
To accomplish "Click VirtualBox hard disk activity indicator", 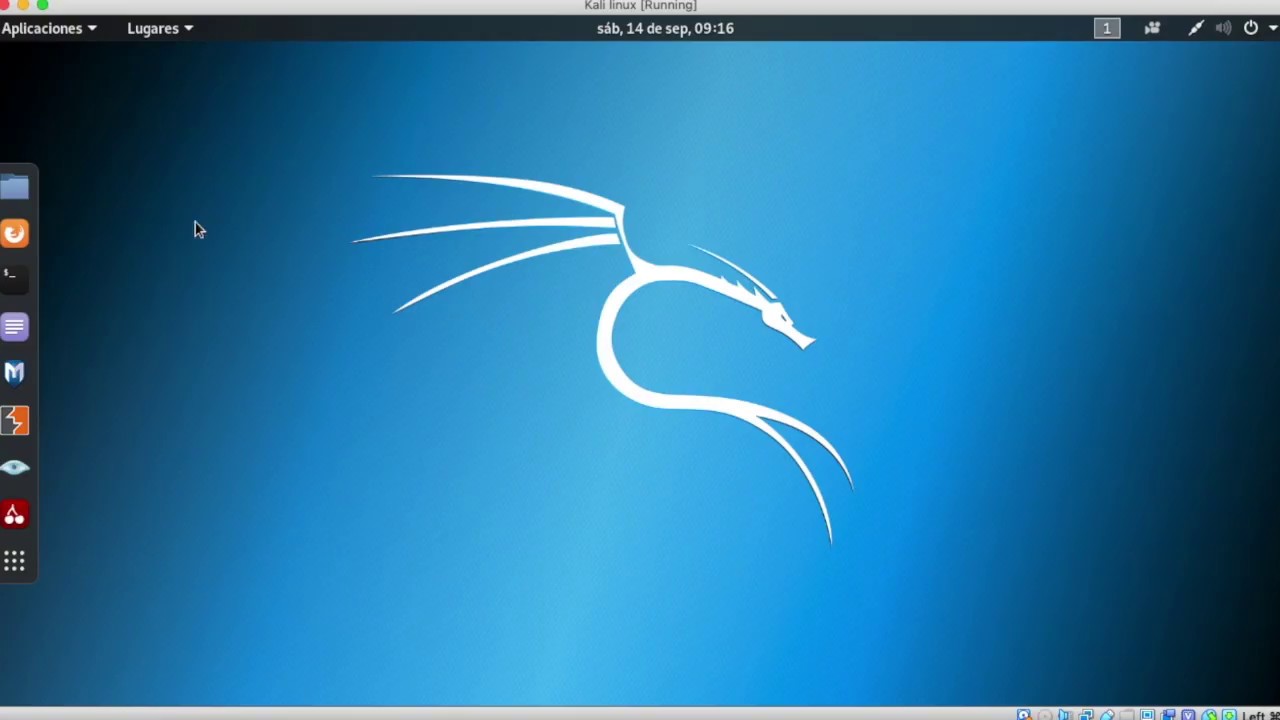I will click(x=1023, y=714).
